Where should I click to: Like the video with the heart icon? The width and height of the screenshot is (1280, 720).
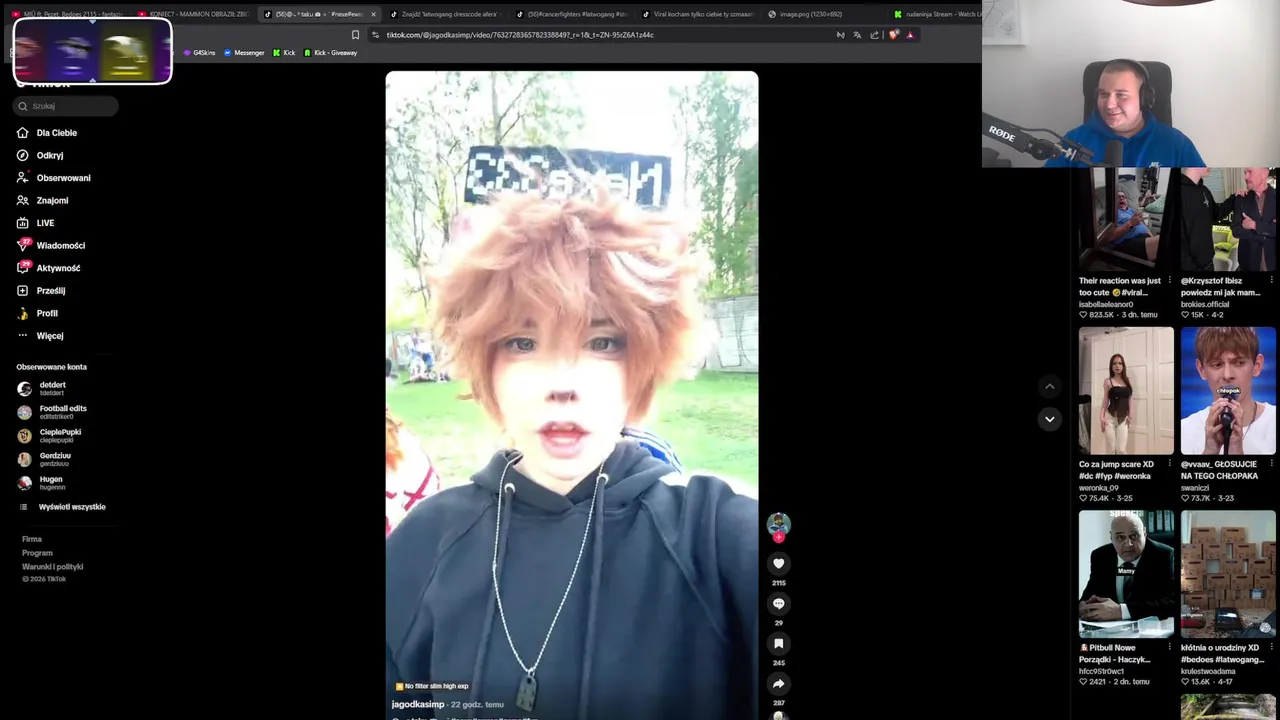point(778,564)
